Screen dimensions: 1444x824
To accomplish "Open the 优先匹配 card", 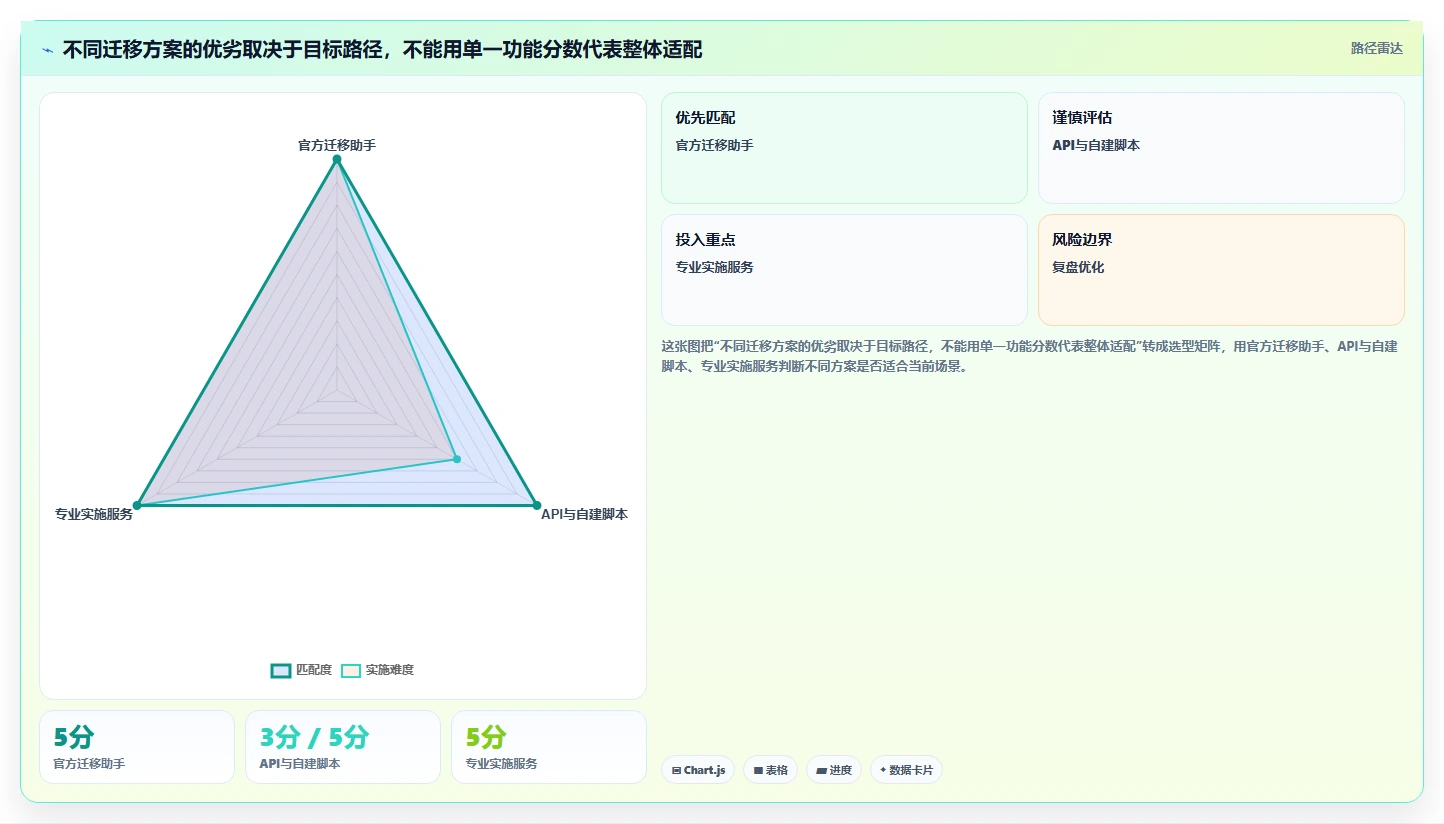I will click(844, 148).
